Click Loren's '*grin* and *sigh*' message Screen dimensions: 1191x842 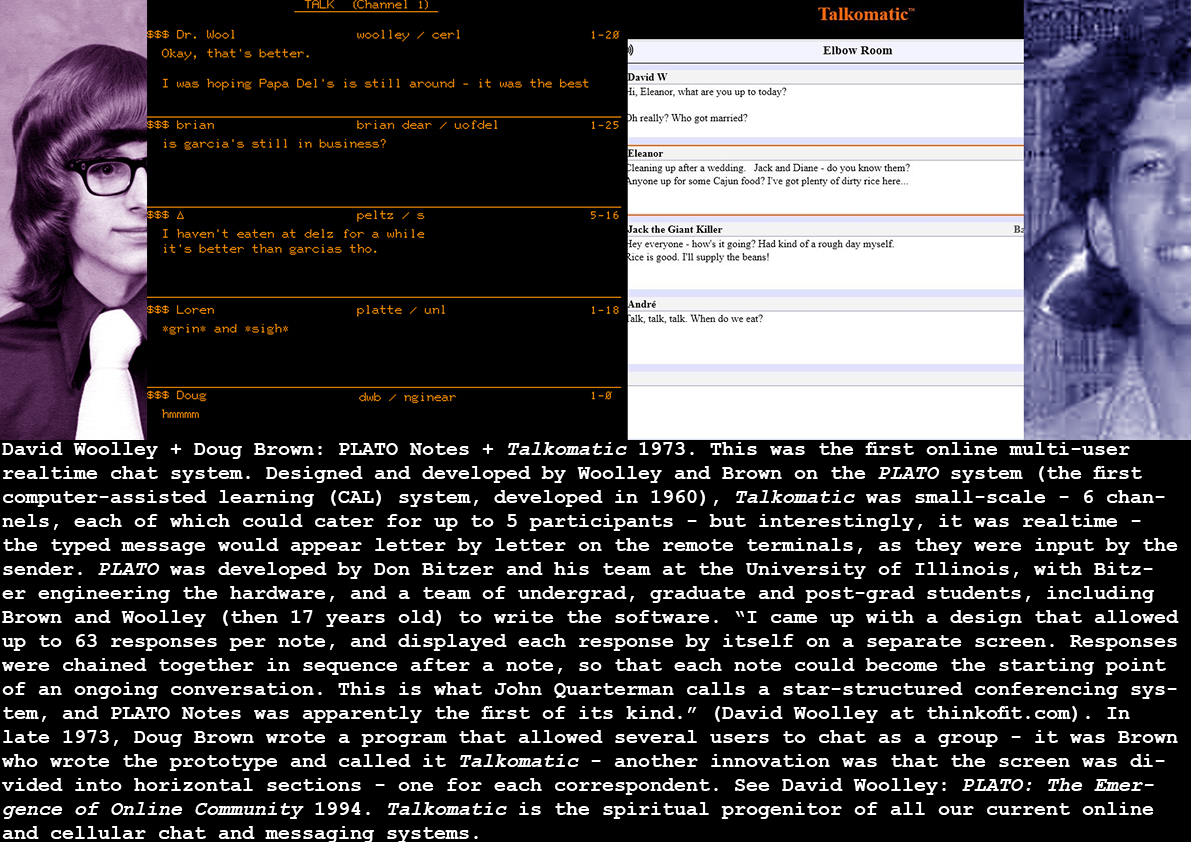pyautogui.click(x=225, y=329)
